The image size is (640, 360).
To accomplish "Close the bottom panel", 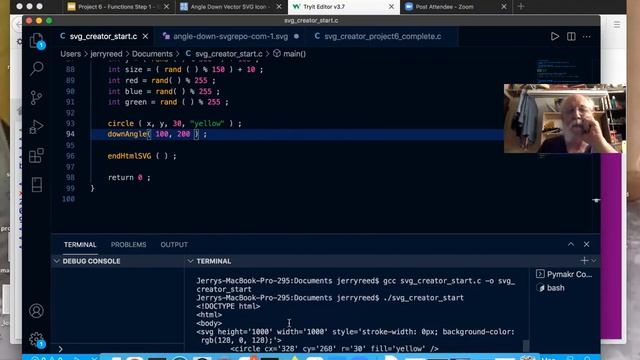I will (x=587, y=244).
